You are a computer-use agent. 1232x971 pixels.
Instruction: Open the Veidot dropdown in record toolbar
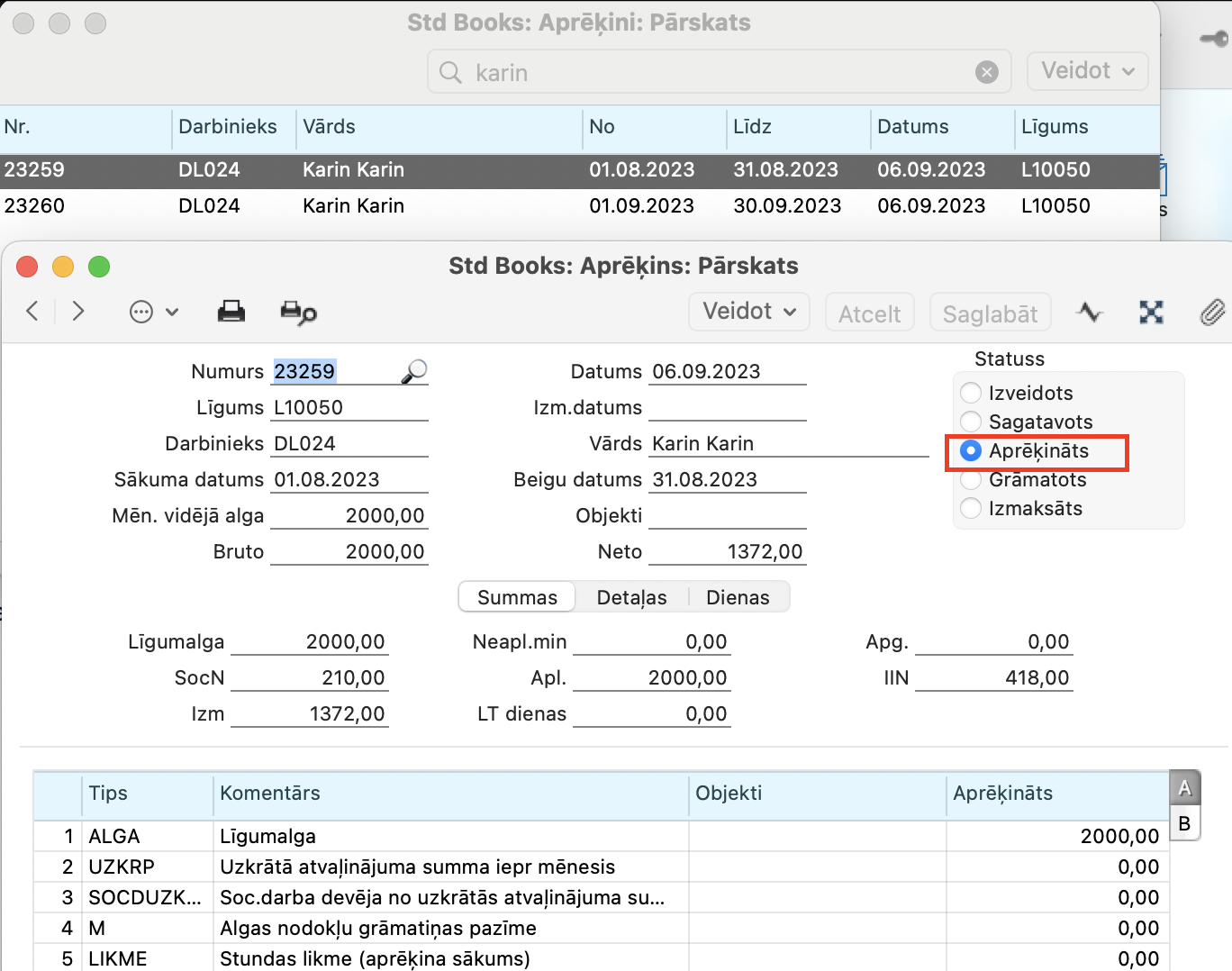click(749, 312)
